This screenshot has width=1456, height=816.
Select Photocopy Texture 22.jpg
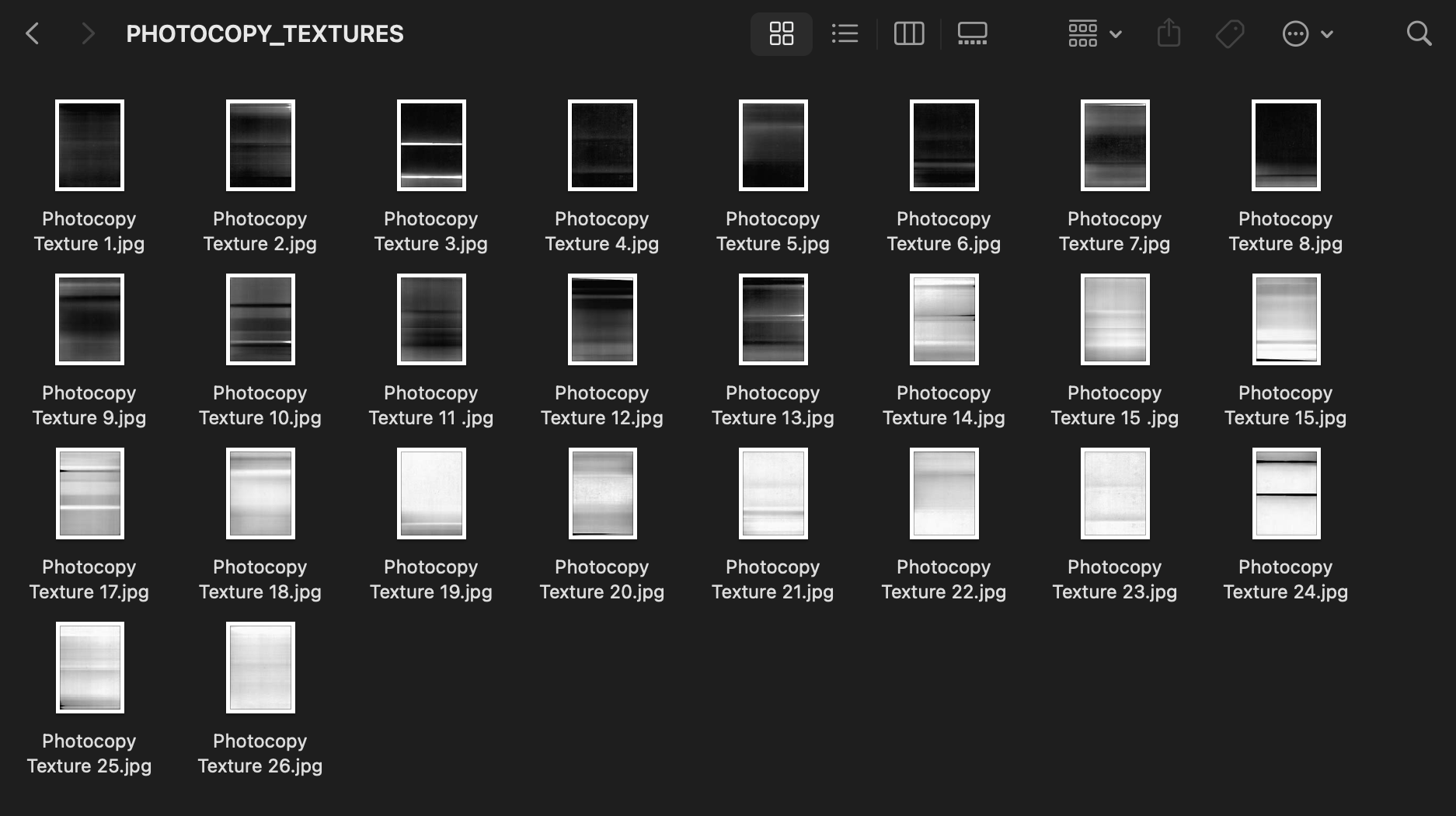(x=943, y=493)
